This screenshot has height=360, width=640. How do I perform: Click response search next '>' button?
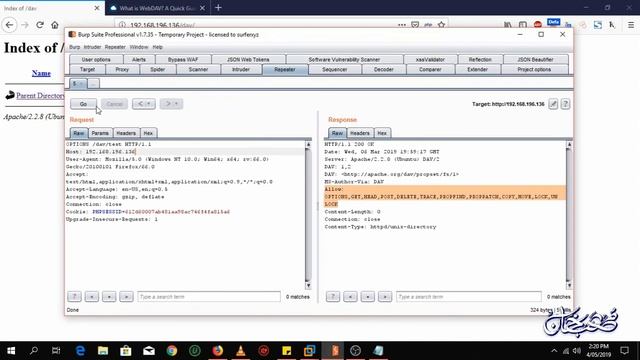click(x=384, y=297)
